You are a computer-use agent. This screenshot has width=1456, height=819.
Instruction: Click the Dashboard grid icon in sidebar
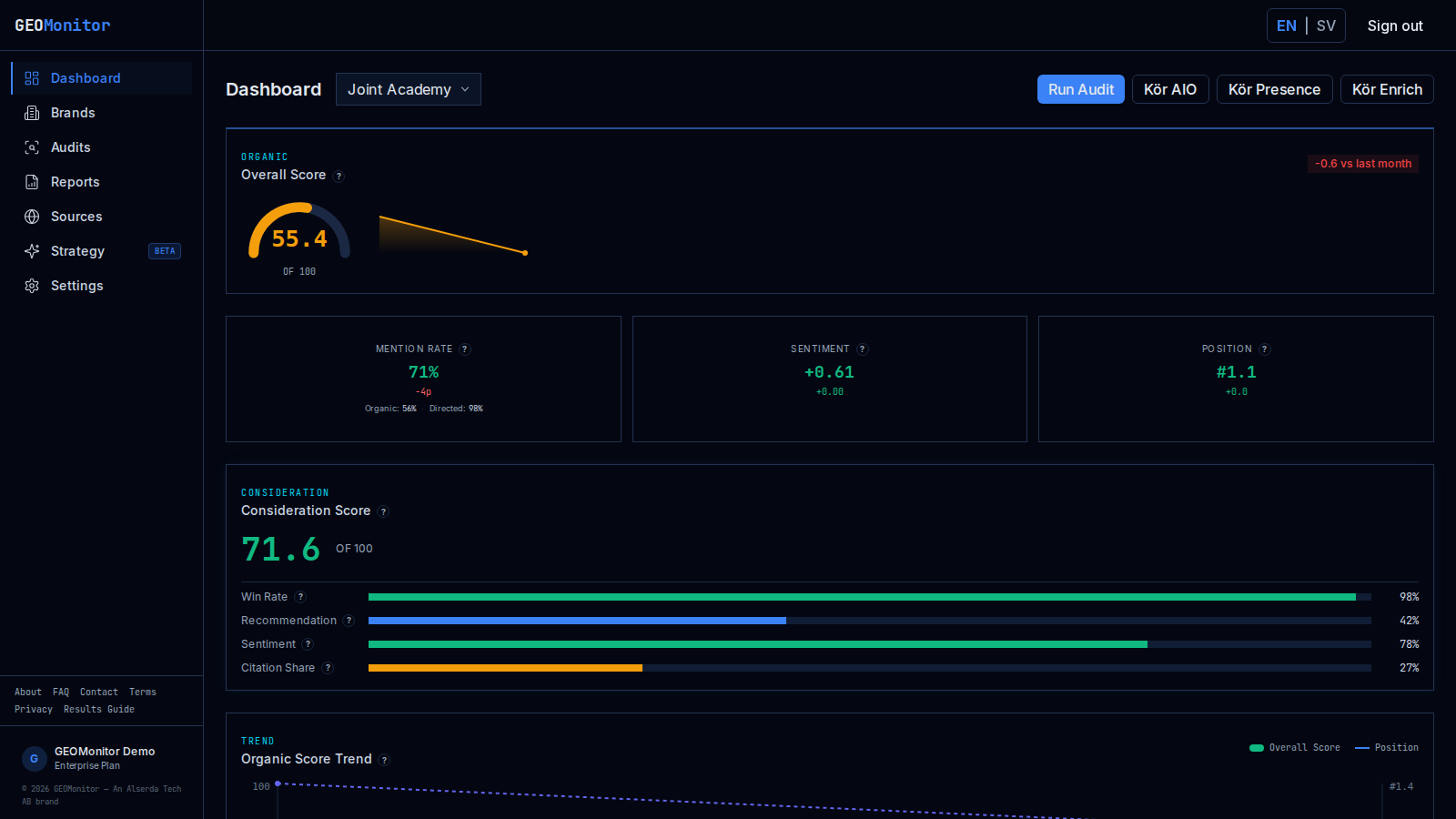pyautogui.click(x=32, y=78)
